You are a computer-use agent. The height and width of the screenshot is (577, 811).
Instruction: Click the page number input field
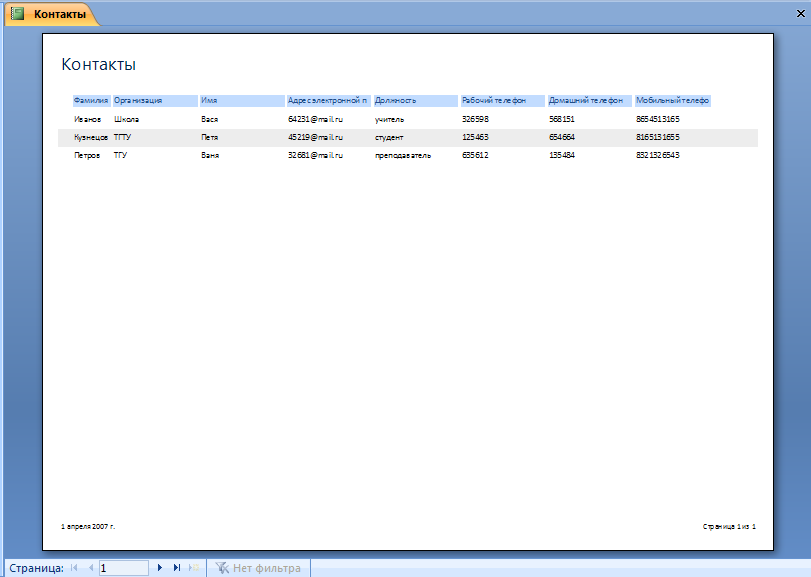pyautogui.click(x=124, y=568)
